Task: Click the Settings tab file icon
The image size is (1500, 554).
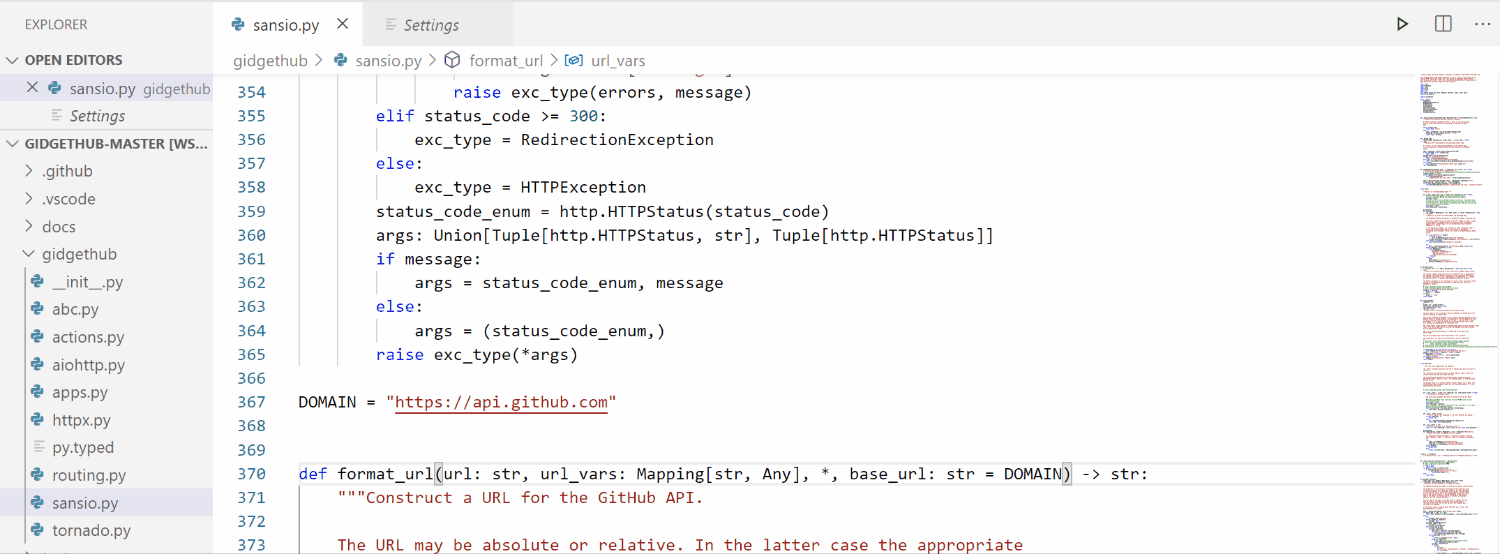Action: coord(389,25)
